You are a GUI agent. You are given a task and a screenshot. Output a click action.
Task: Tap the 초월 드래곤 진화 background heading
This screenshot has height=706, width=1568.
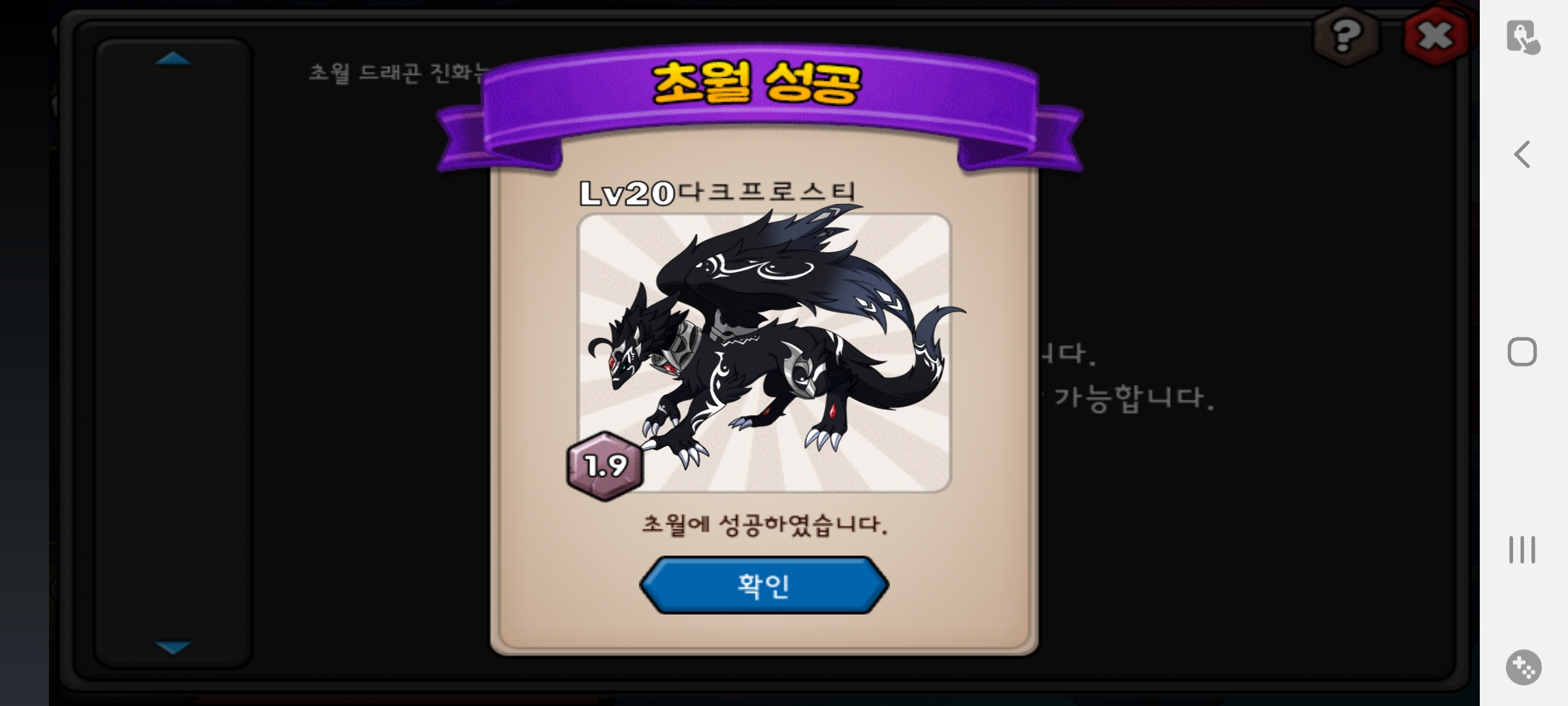coord(399,72)
